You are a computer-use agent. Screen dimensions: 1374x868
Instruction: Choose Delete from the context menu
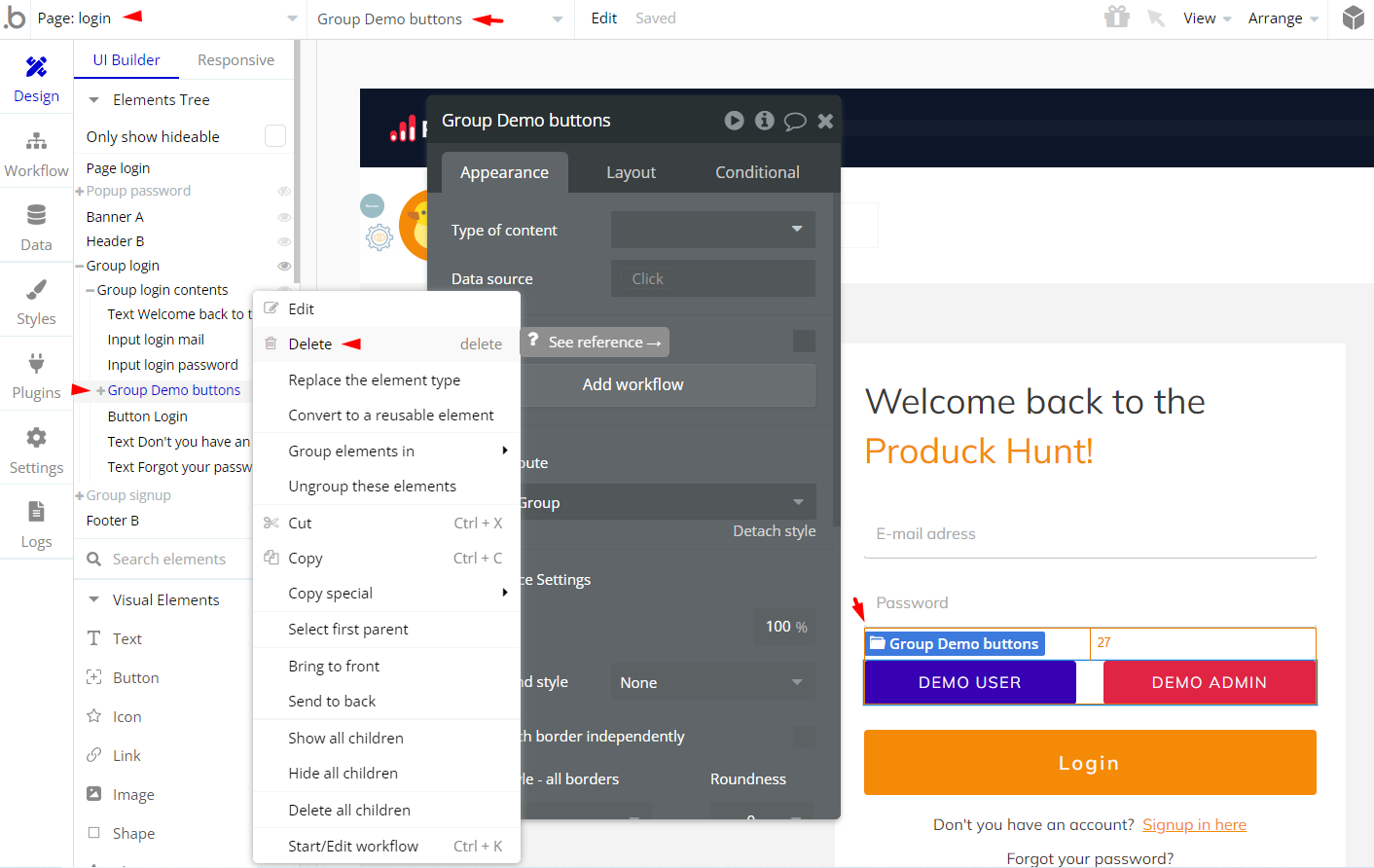[386, 344]
